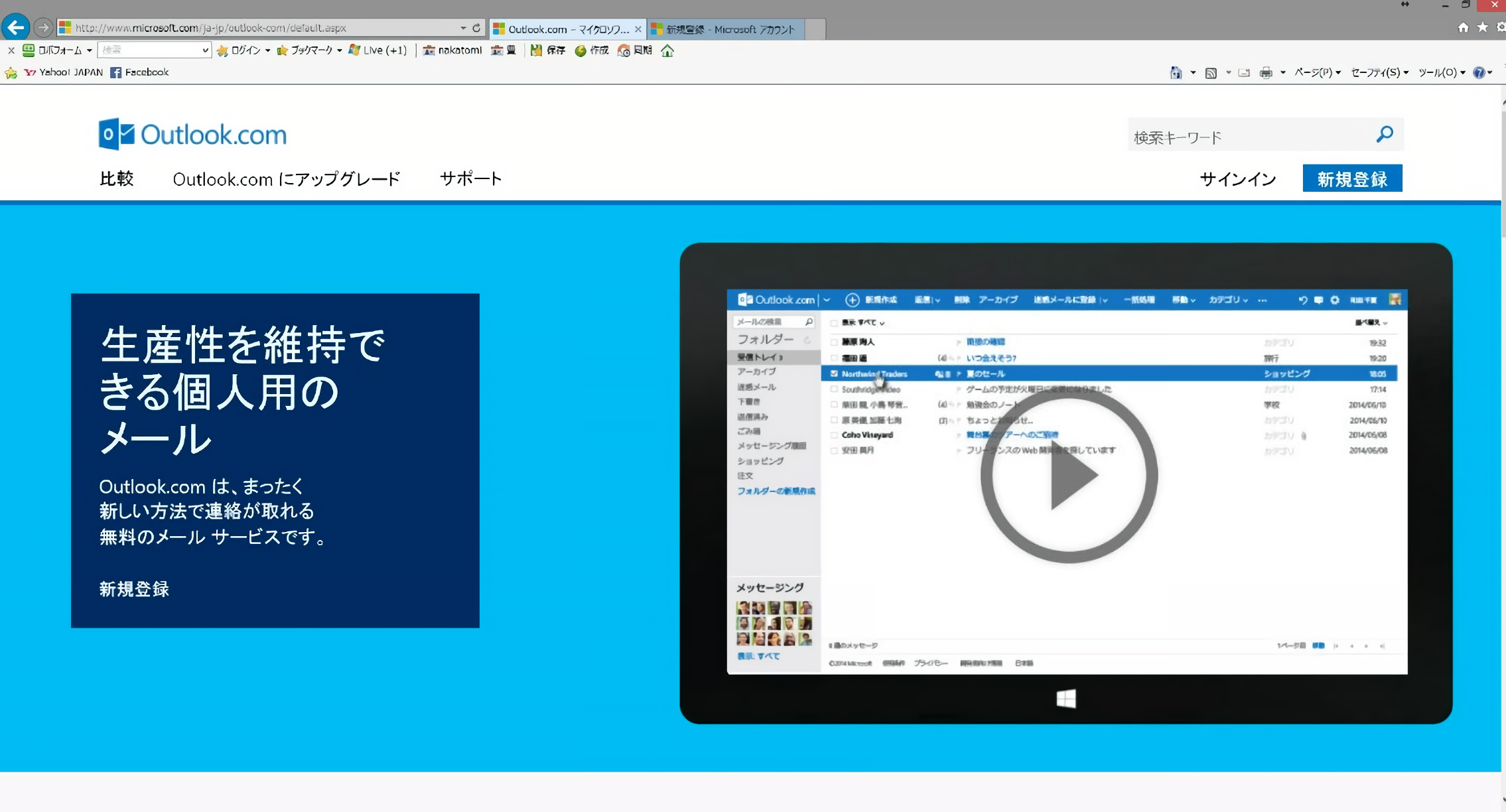Click the double-arrow resize icon in title bar
Image resolution: width=1506 pixels, height=812 pixels.
[x=1404, y=5]
